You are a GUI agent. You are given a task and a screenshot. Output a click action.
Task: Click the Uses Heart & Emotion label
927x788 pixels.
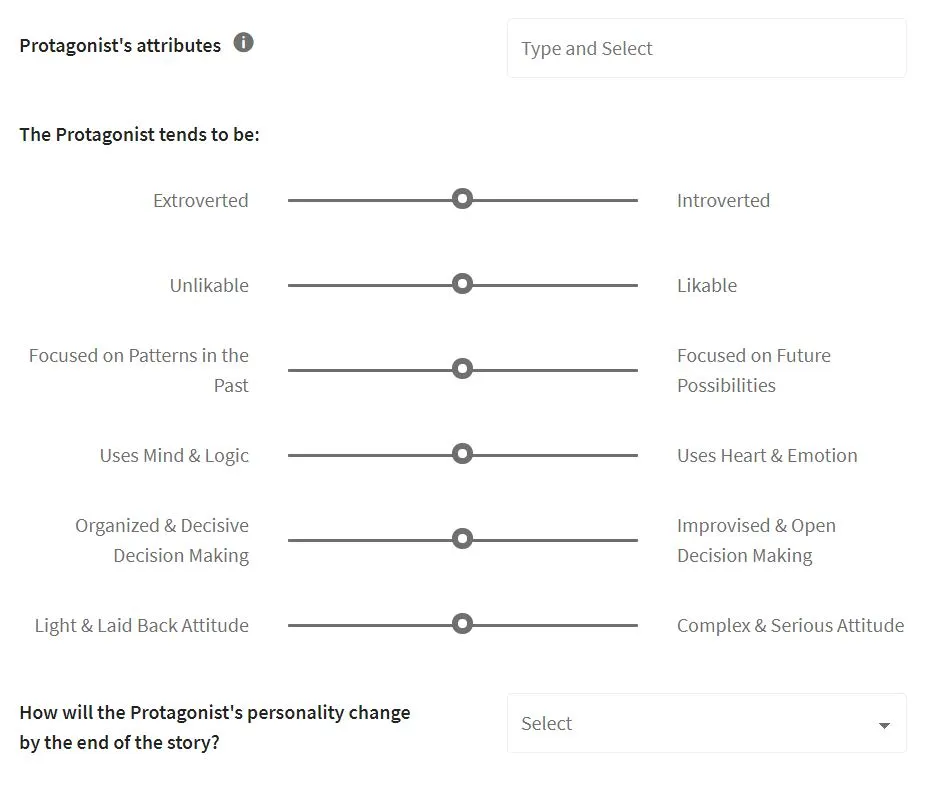tap(767, 455)
